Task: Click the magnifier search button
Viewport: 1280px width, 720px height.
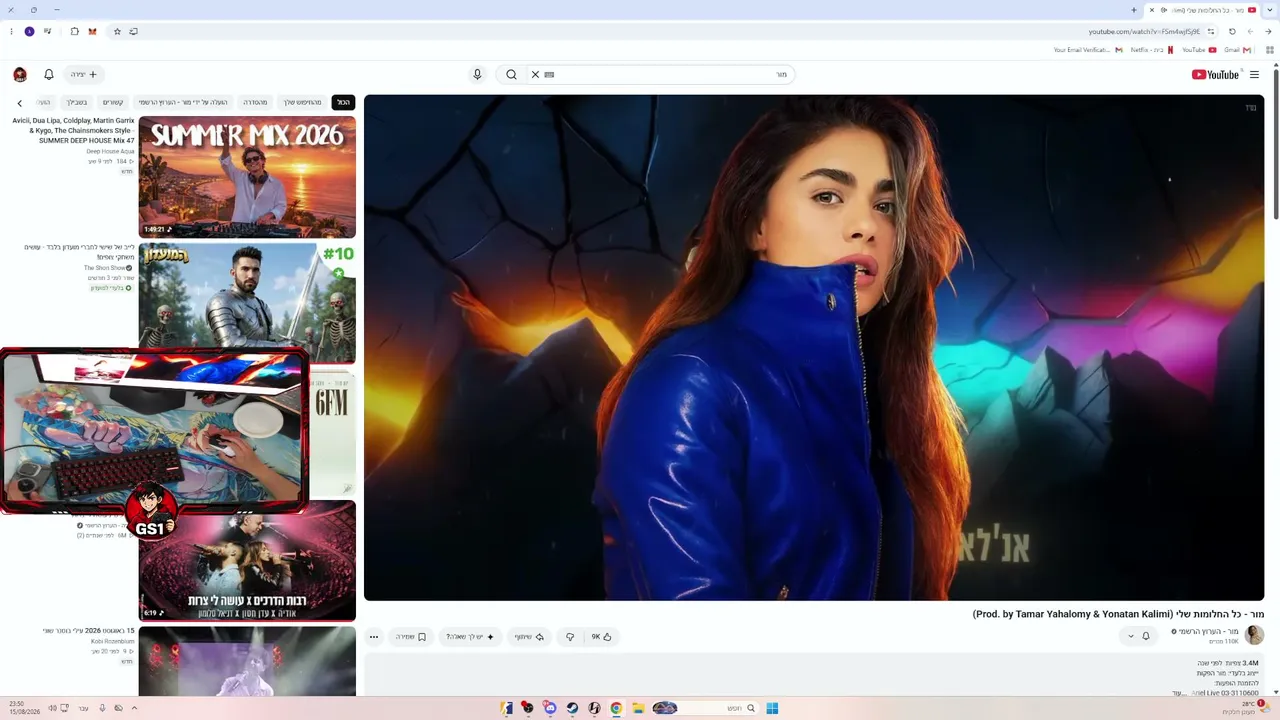Action: click(x=511, y=74)
